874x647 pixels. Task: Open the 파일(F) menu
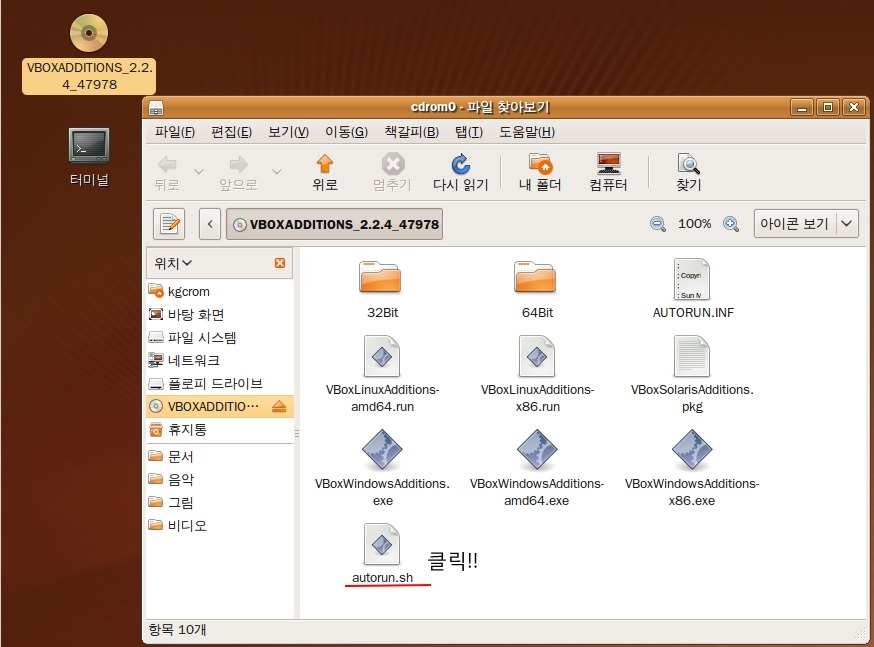click(174, 132)
